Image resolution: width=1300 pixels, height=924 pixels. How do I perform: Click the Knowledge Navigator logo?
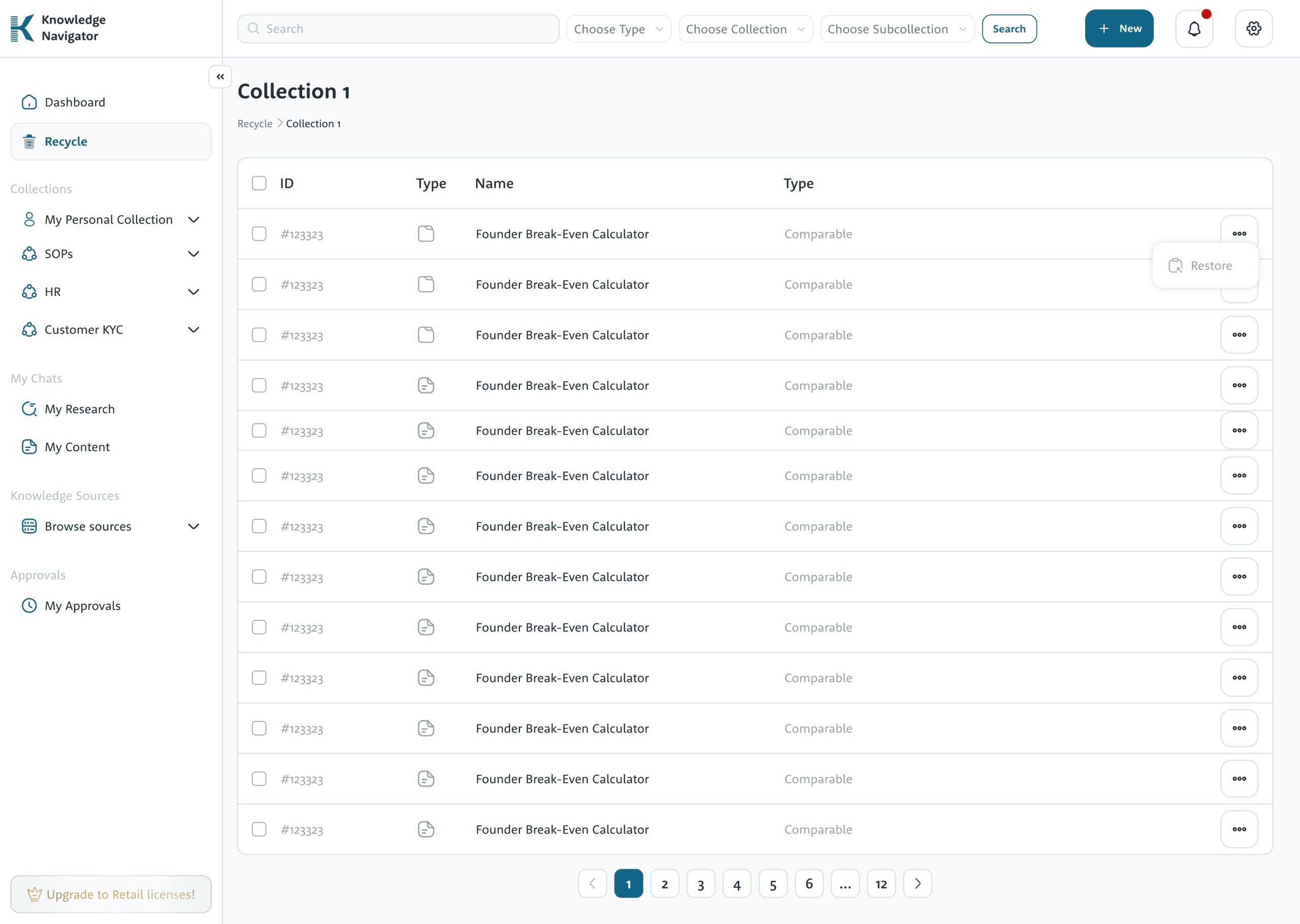pyautogui.click(x=58, y=28)
